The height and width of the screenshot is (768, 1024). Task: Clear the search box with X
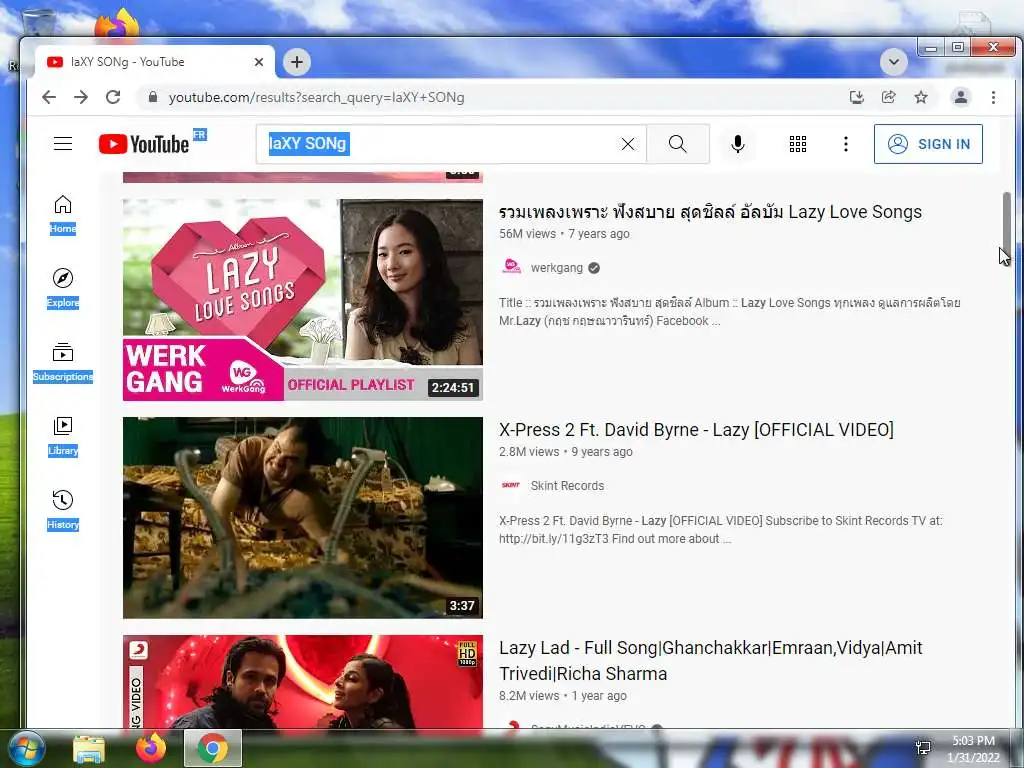(x=628, y=144)
